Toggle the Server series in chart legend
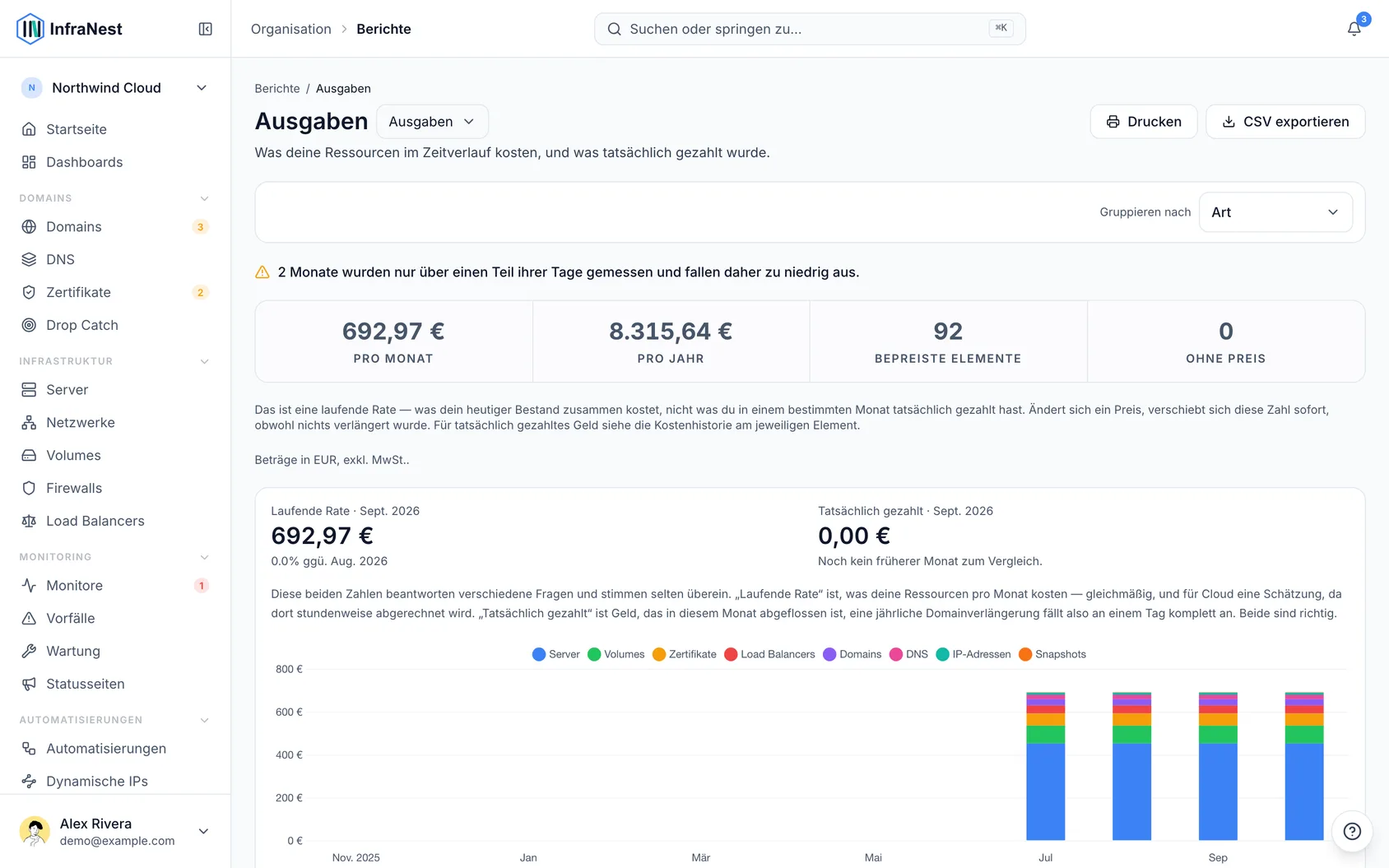This screenshot has width=1389, height=868. click(x=556, y=655)
